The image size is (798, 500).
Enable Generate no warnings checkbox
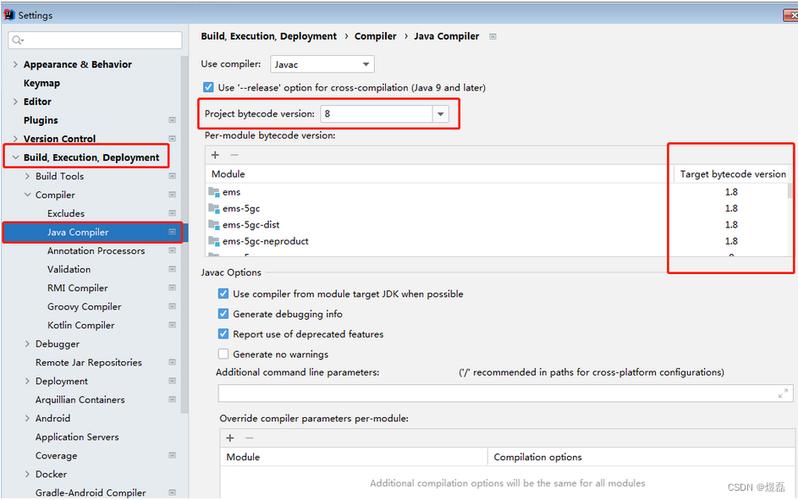coord(224,354)
